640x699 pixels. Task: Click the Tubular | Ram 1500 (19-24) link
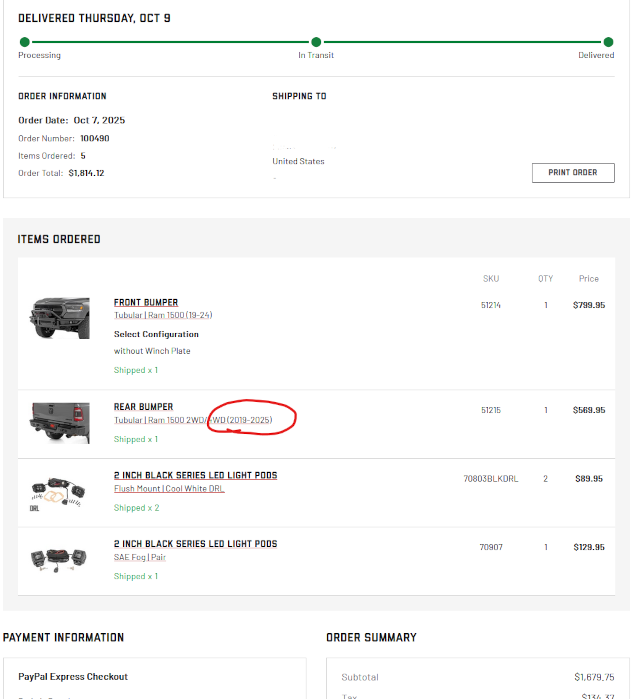(163, 316)
